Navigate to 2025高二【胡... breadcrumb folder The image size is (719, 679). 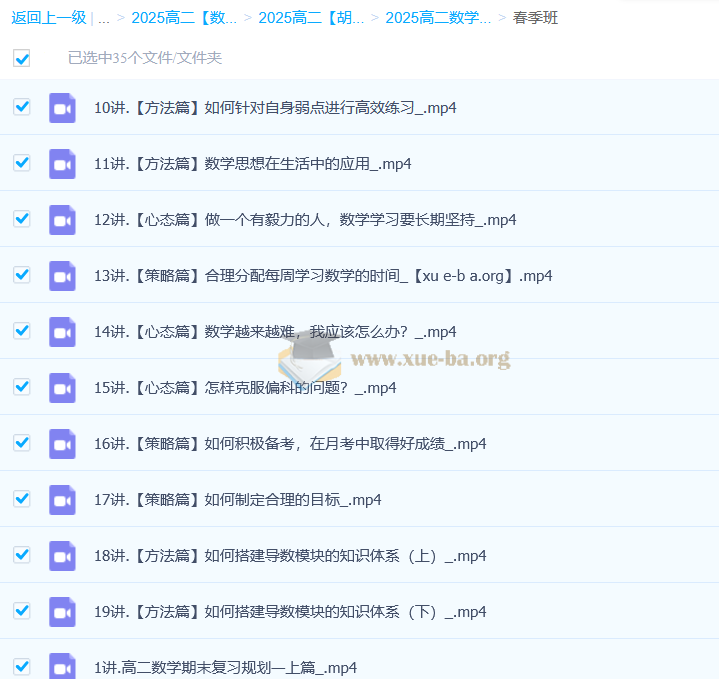(311, 17)
